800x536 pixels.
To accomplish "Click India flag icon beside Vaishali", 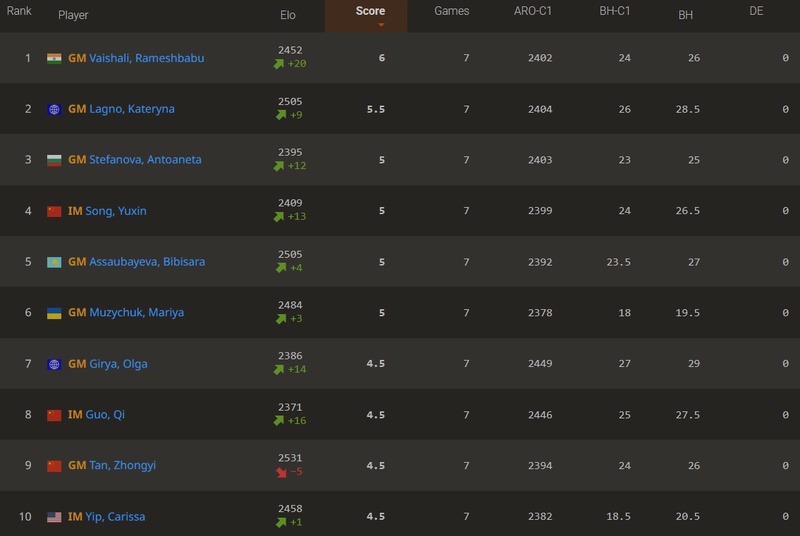I will coord(54,58).
